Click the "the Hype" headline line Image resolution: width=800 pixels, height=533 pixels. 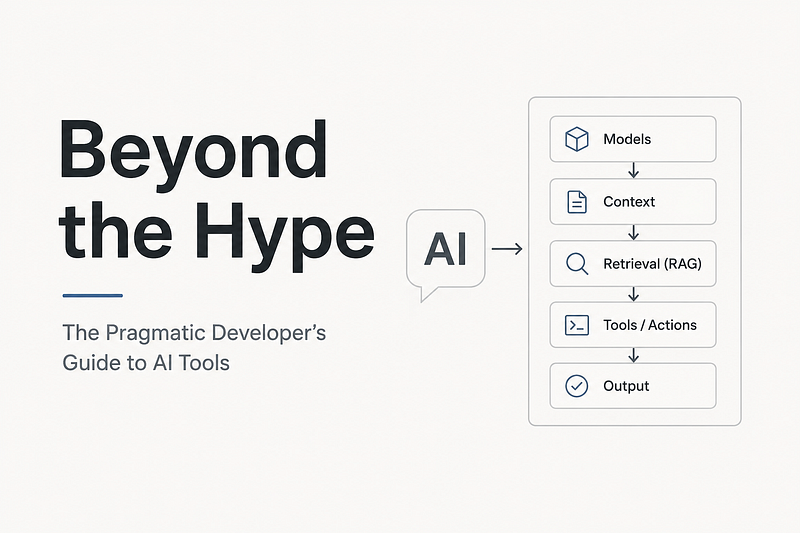[x=217, y=236]
